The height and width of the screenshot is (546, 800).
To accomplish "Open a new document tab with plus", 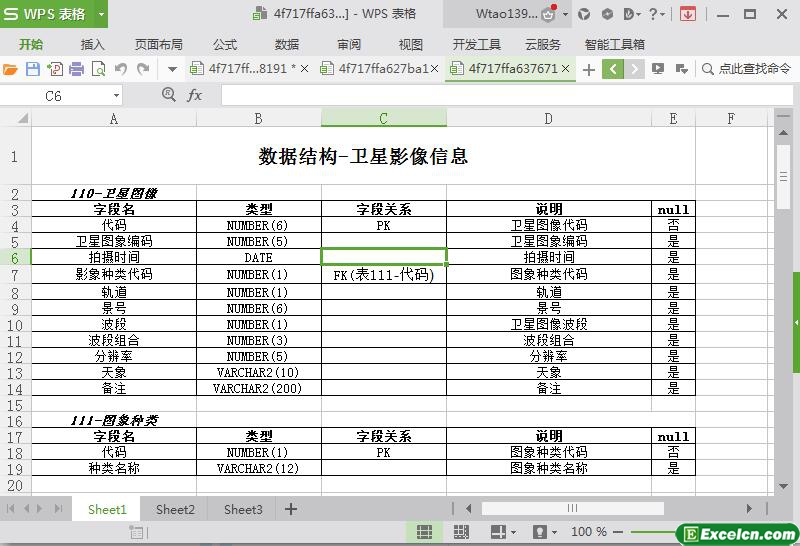I will 589,69.
